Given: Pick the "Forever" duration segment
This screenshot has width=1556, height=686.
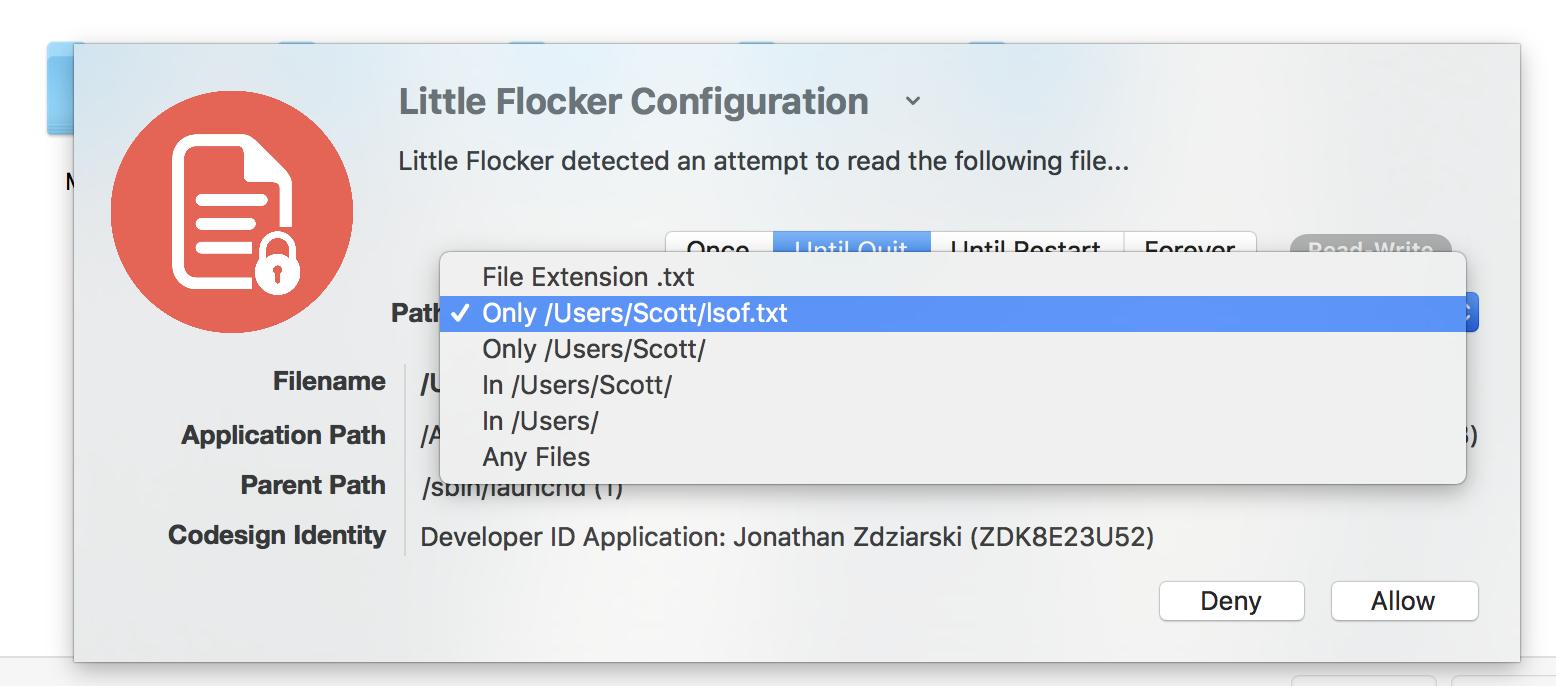Looking at the screenshot, I should tap(1189, 245).
